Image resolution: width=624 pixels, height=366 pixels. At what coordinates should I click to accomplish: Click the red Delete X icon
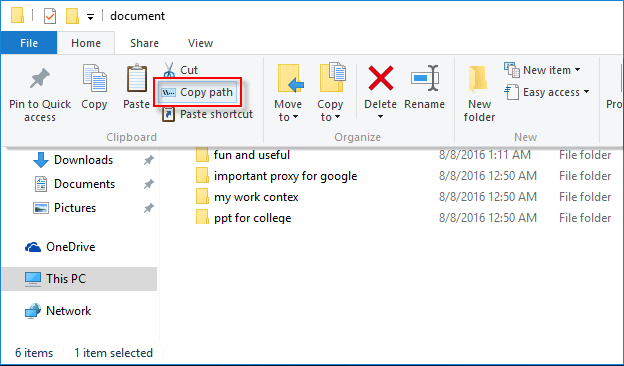[x=380, y=78]
